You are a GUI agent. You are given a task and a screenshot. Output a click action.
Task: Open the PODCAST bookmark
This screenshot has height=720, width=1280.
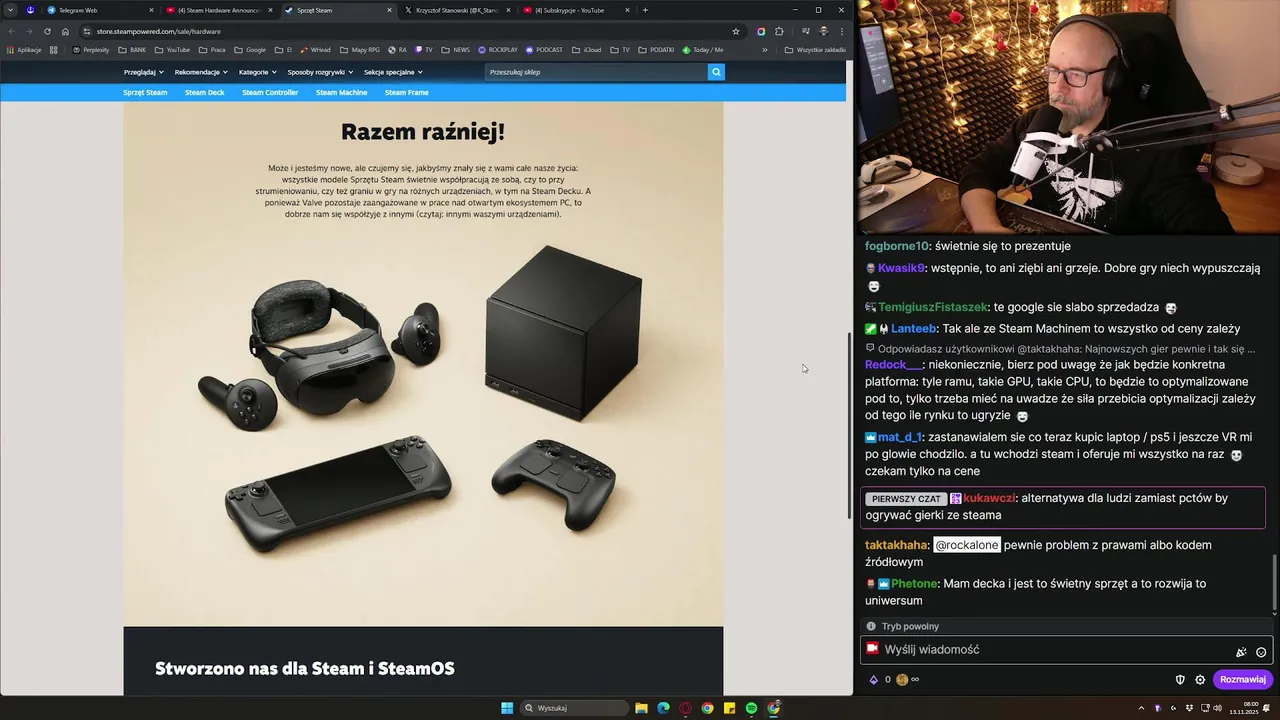point(544,50)
